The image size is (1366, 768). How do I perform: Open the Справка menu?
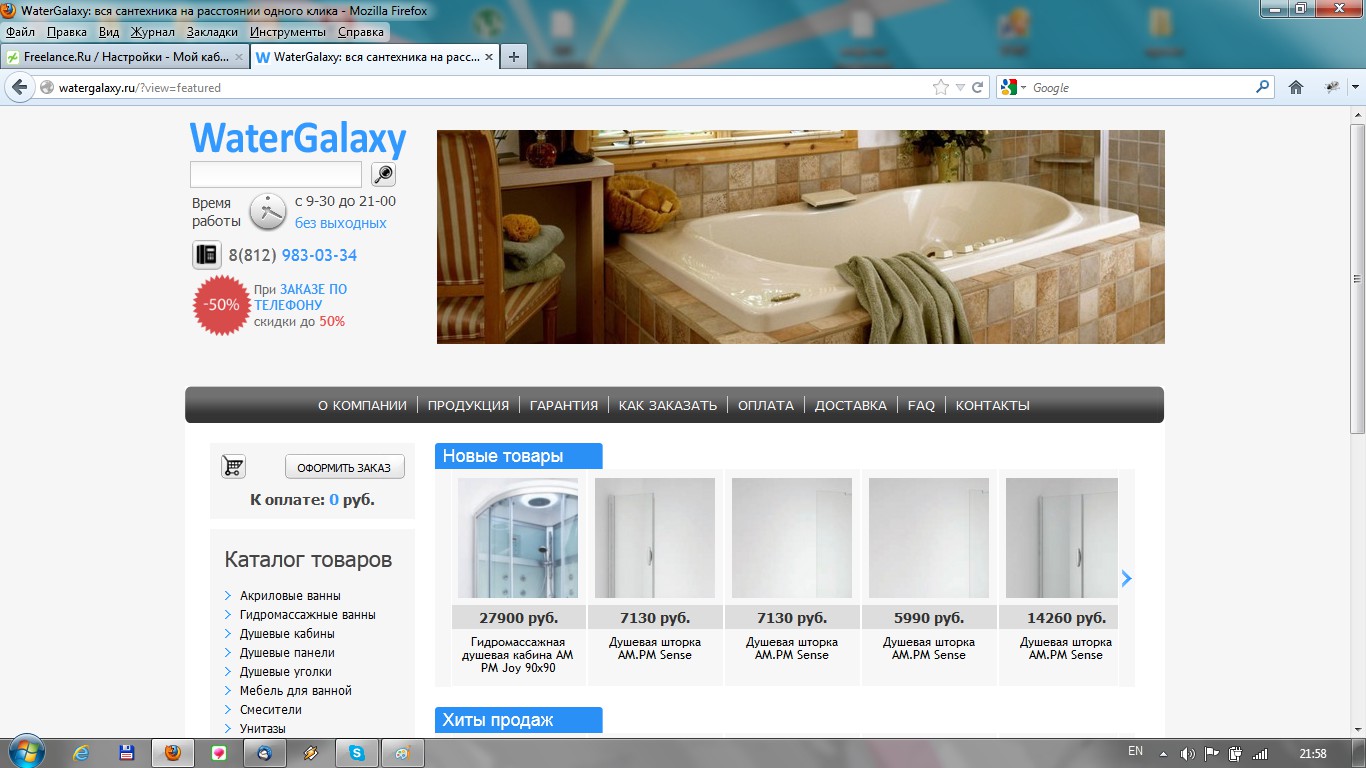coord(361,32)
